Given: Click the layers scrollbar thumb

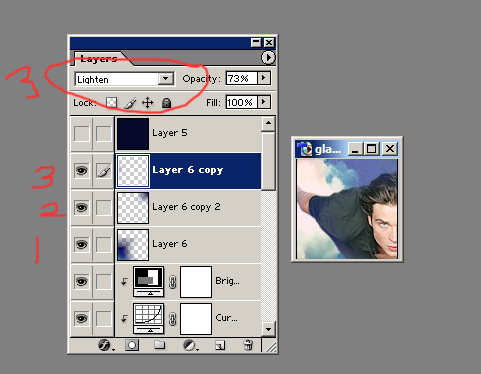Looking at the screenshot, I should [x=268, y=161].
